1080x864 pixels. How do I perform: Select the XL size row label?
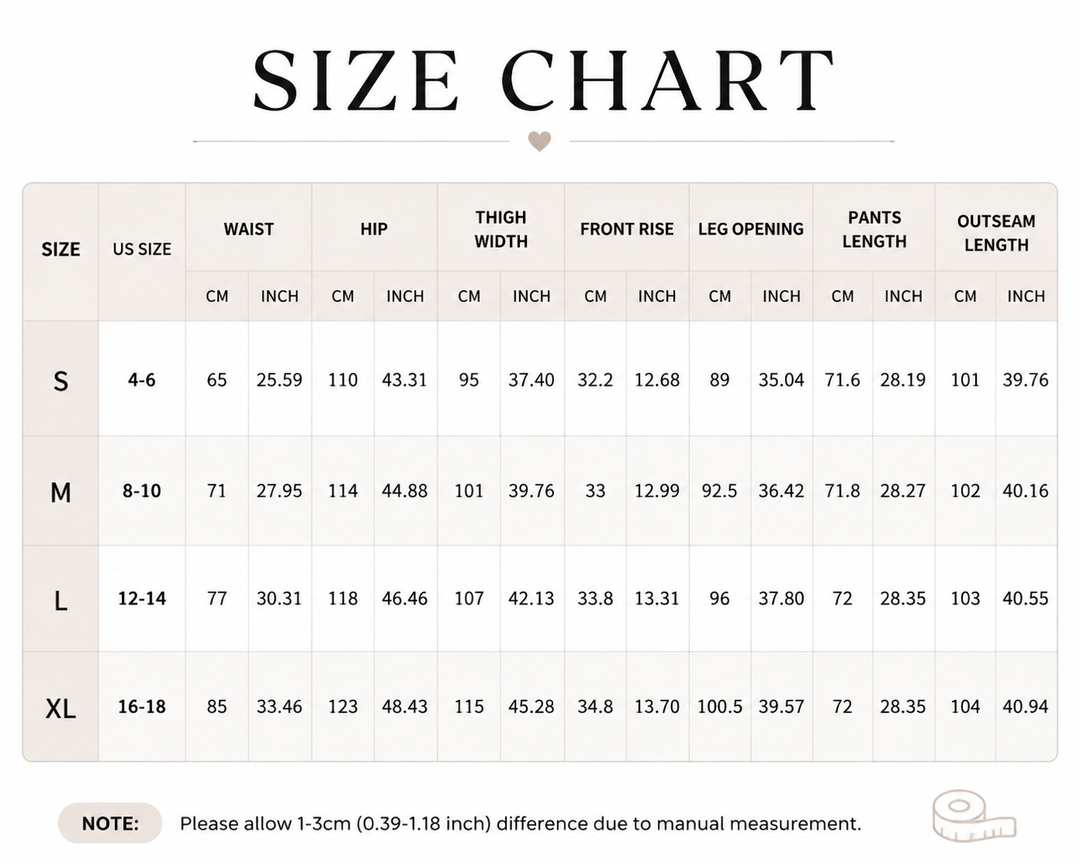tap(61, 708)
